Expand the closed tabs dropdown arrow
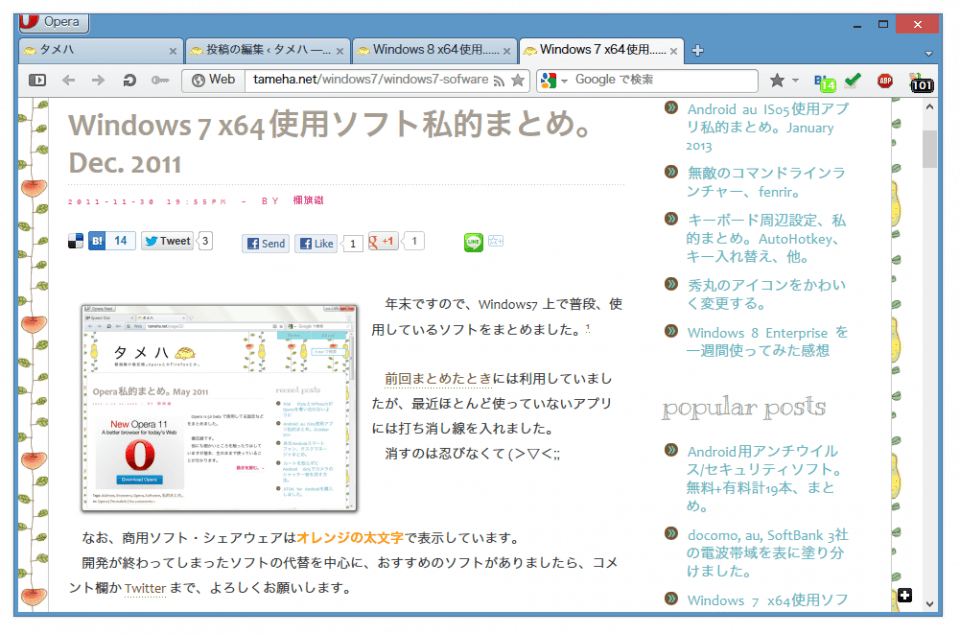The width and height of the screenshot is (960, 634). [929, 54]
